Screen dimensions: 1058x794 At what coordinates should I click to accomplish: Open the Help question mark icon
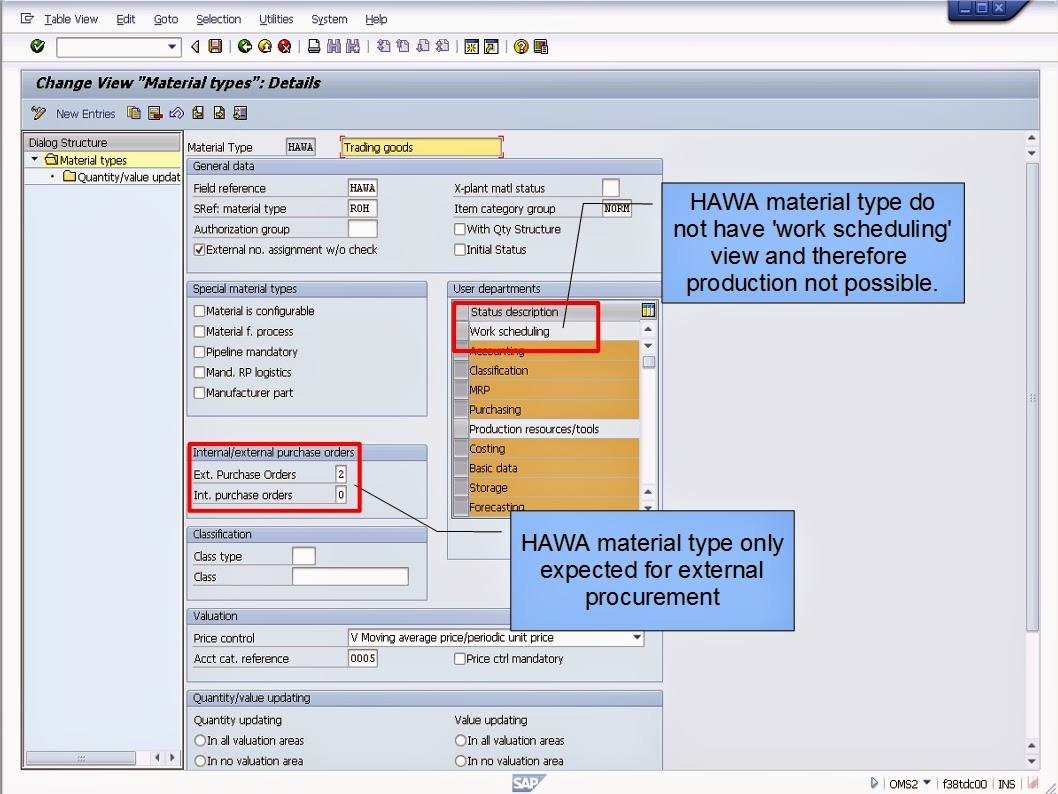click(x=520, y=46)
